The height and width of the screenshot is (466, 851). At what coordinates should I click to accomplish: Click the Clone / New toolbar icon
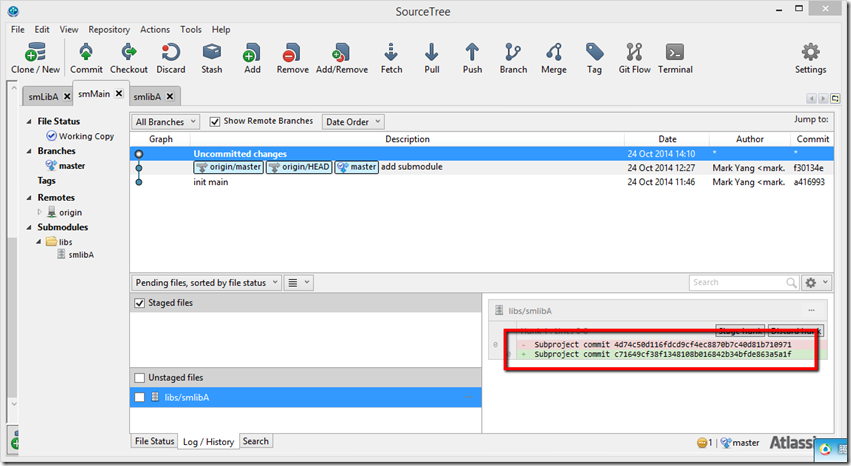35,58
